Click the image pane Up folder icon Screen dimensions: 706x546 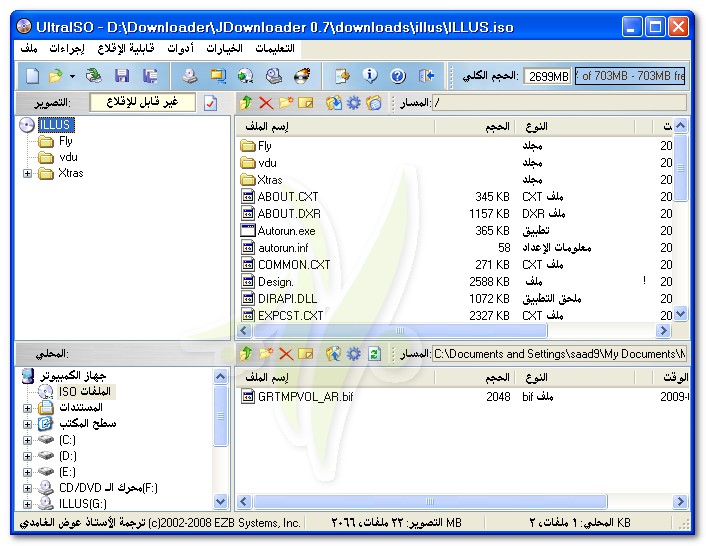[x=246, y=103]
